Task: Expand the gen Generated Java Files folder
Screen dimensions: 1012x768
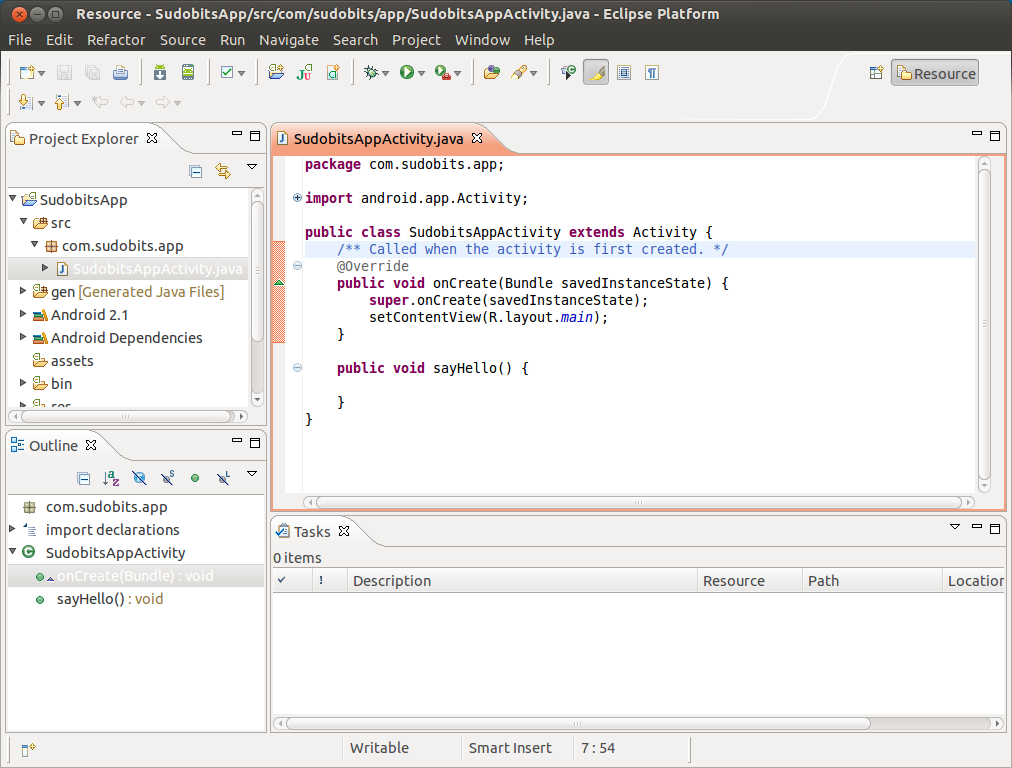Action: coord(24,292)
